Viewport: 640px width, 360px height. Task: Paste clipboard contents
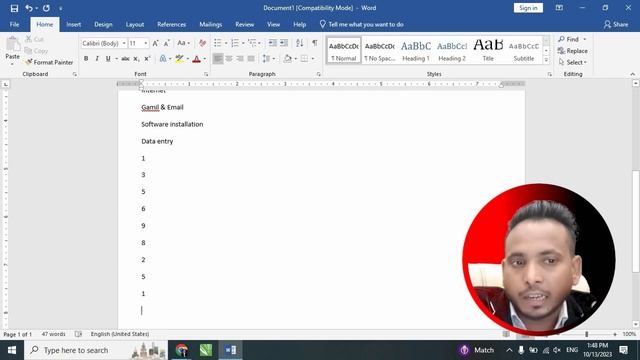coord(13,49)
